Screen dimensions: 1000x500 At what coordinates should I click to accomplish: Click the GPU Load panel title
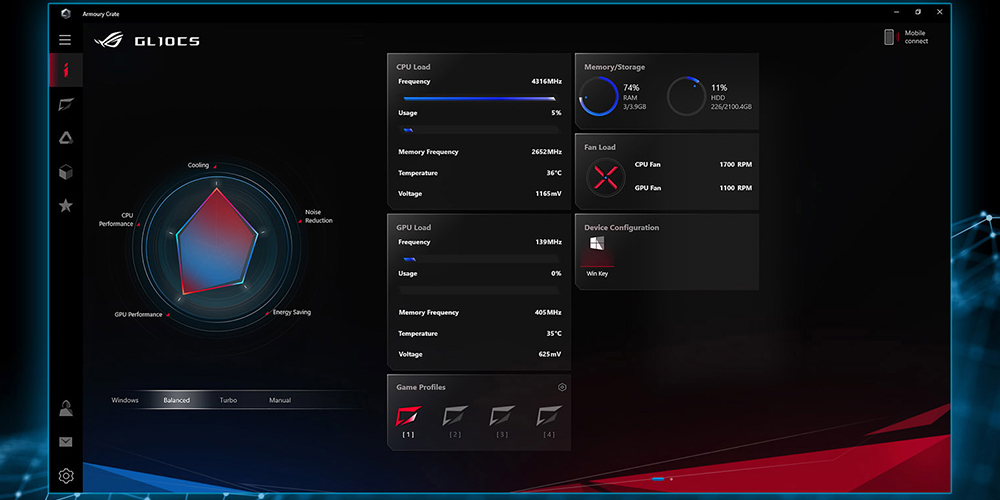414,228
